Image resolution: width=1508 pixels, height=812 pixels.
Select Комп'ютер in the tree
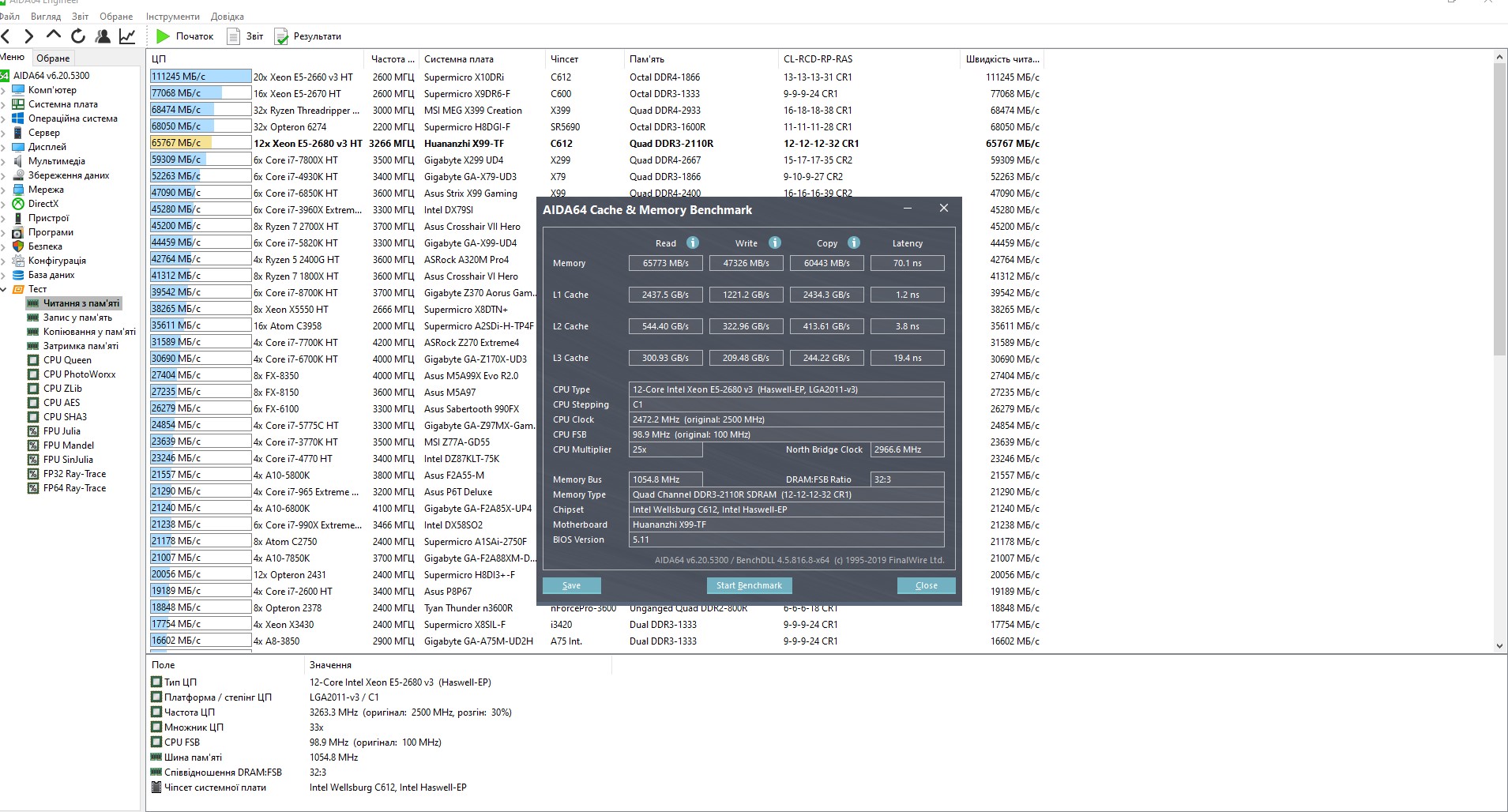pyautogui.click(x=52, y=90)
